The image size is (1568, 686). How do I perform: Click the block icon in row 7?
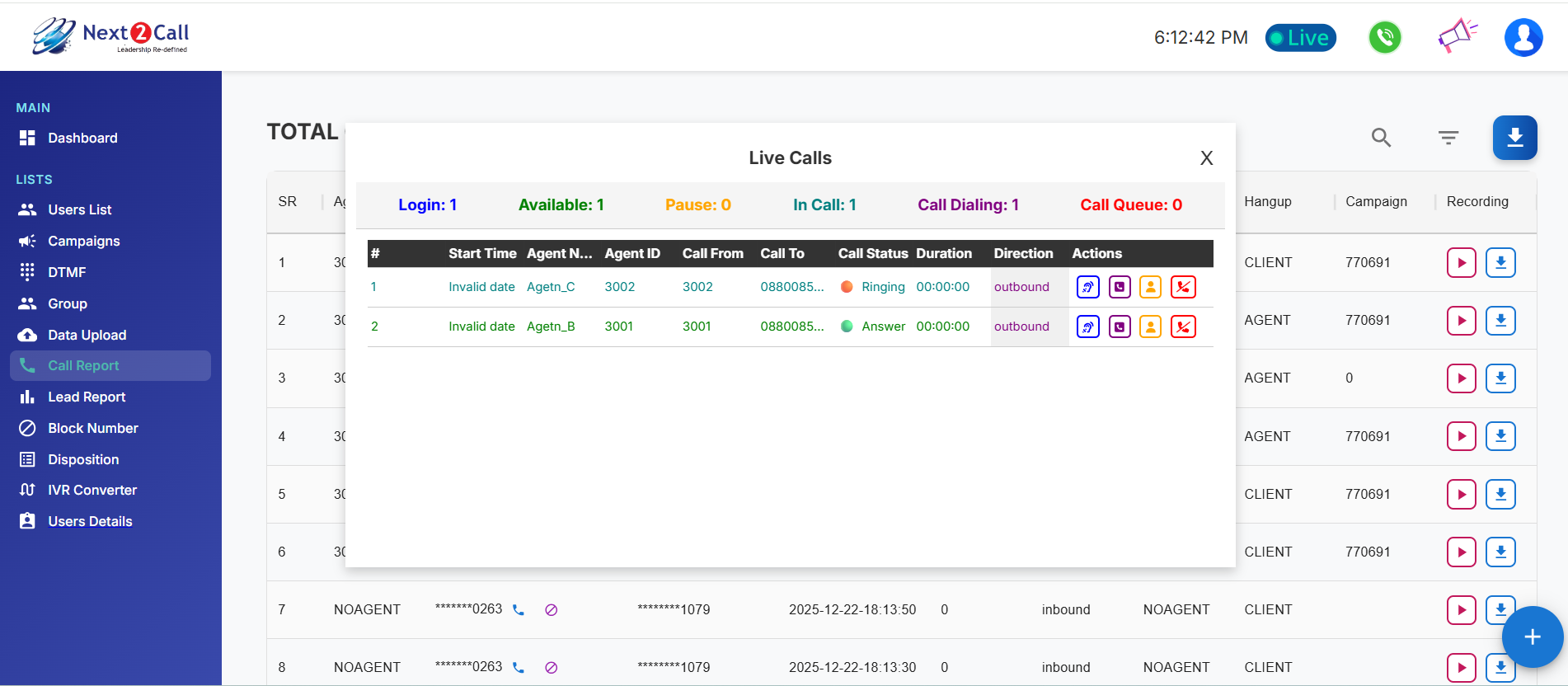552,610
